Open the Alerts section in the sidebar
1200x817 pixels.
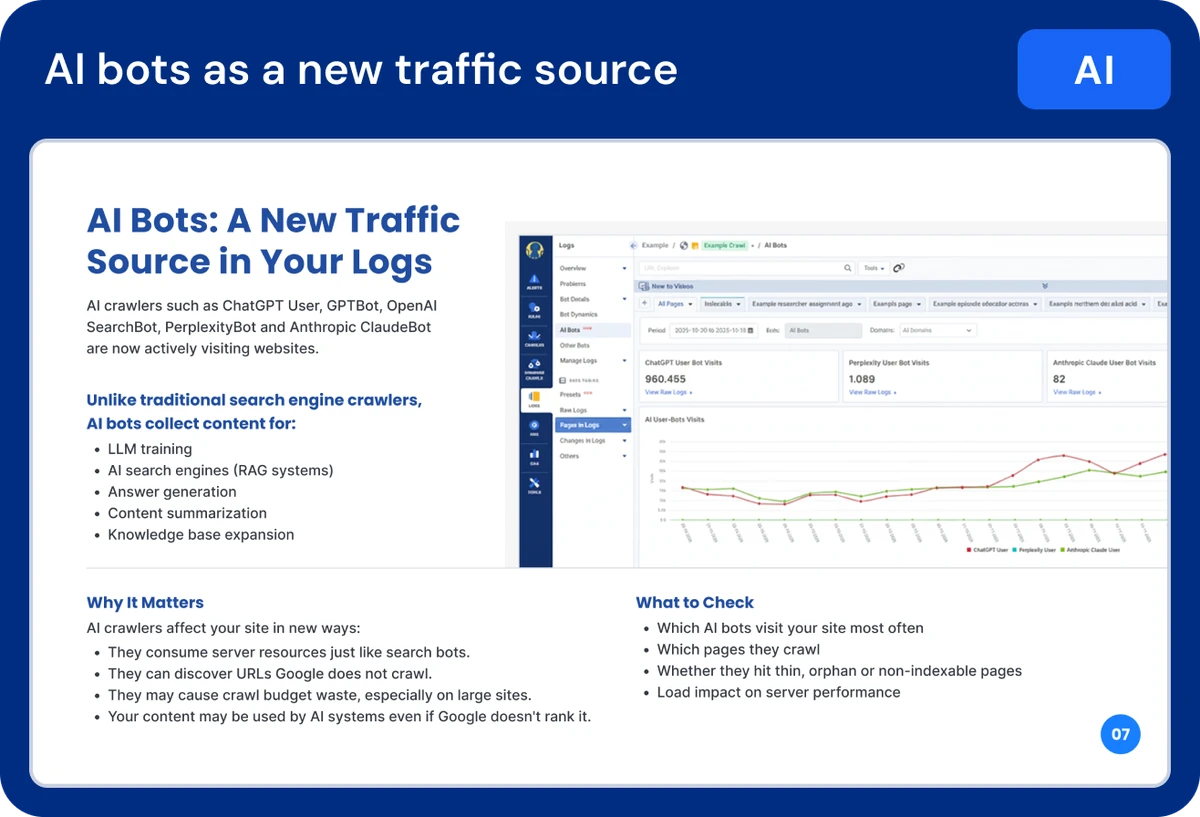535,281
